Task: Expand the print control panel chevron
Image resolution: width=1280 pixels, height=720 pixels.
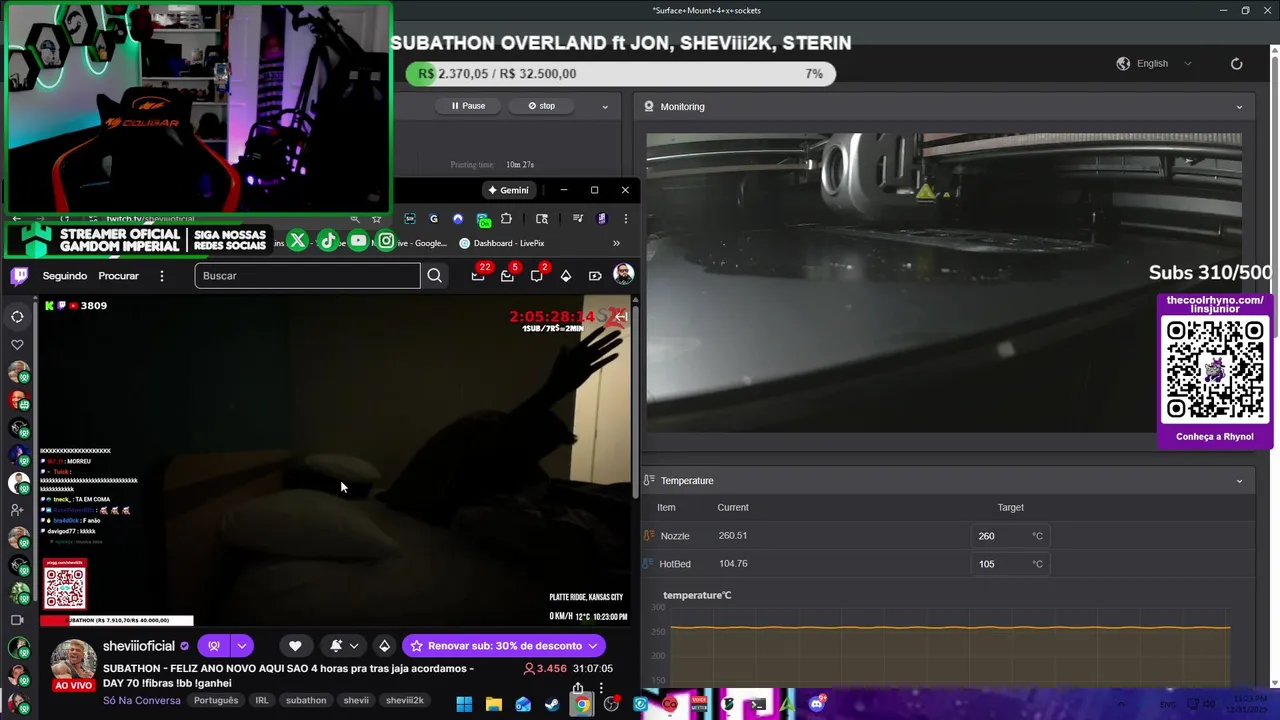Action: (605, 106)
